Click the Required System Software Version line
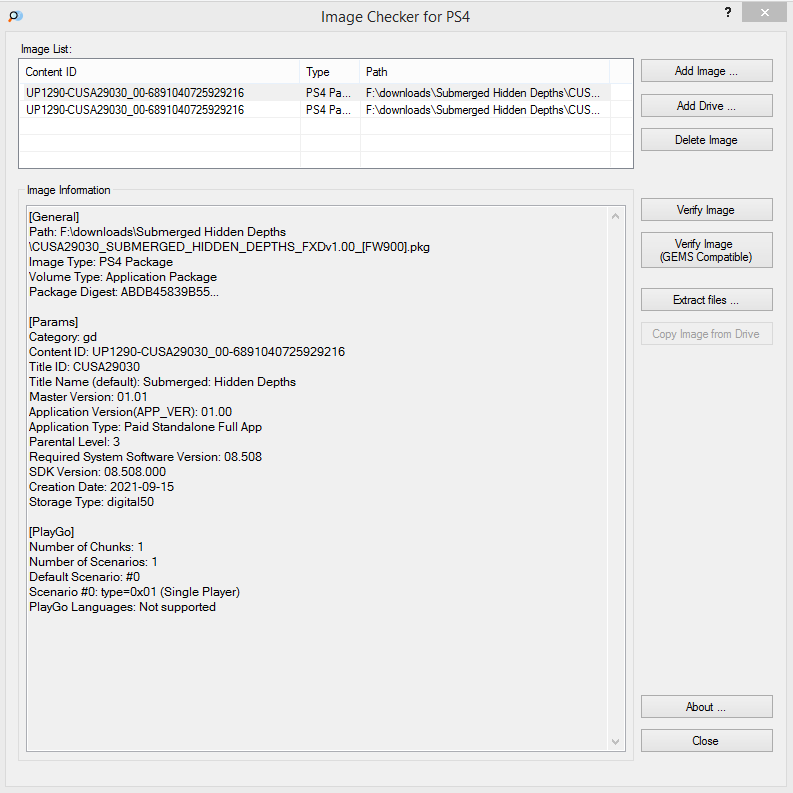The image size is (793, 793). pos(146,457)
